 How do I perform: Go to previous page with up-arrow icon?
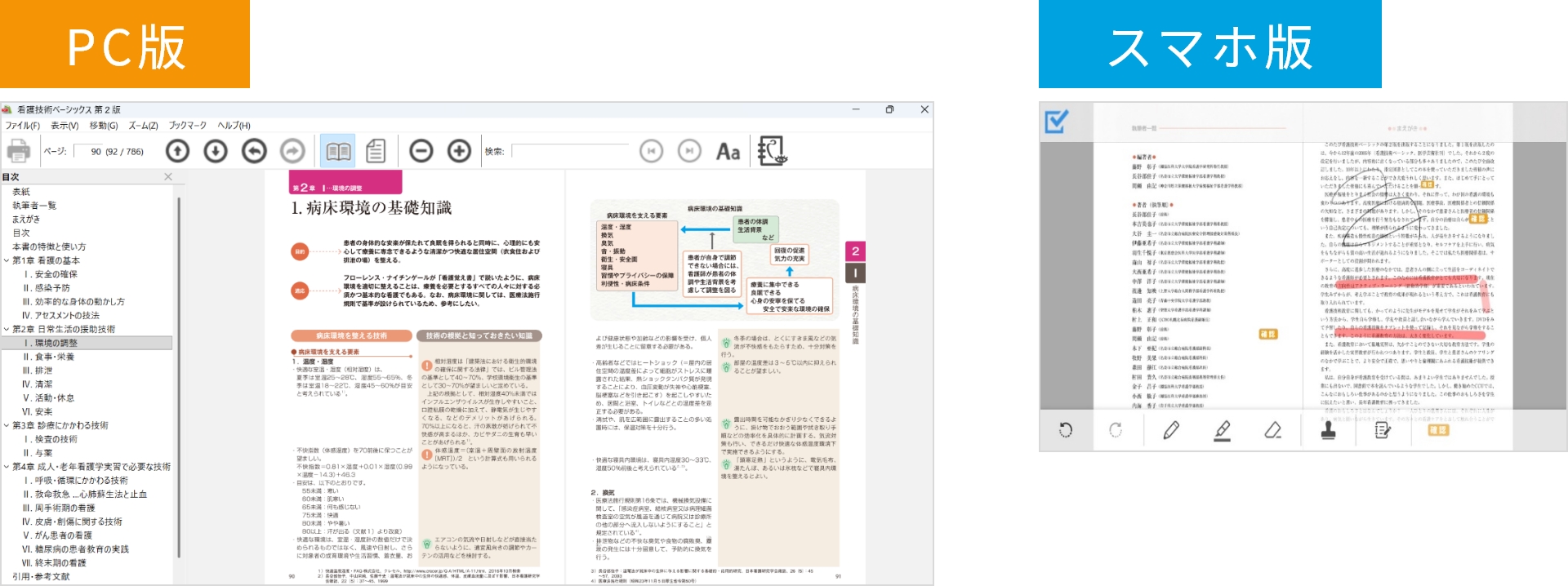click(x=177, y=151)
